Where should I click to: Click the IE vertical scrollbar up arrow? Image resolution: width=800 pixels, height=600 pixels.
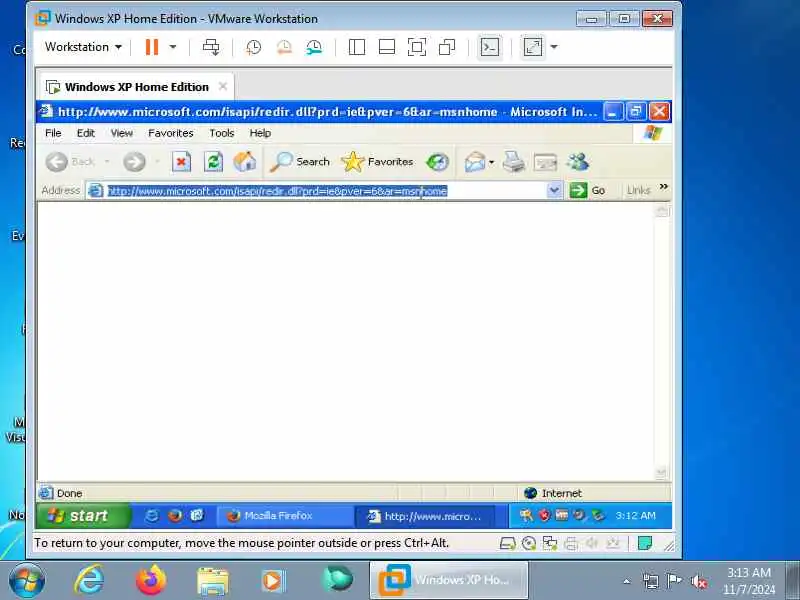pos(661,211)
